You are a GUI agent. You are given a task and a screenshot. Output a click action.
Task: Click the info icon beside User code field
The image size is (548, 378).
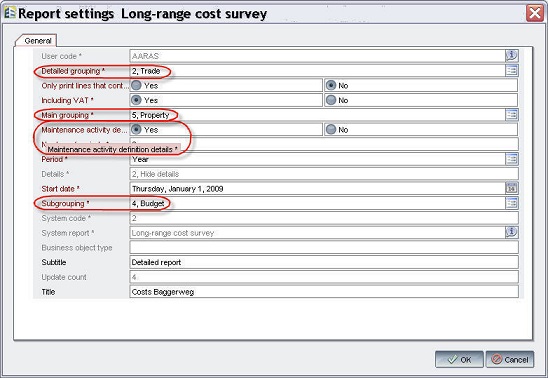pyautogui.click(x=512, y=56)
